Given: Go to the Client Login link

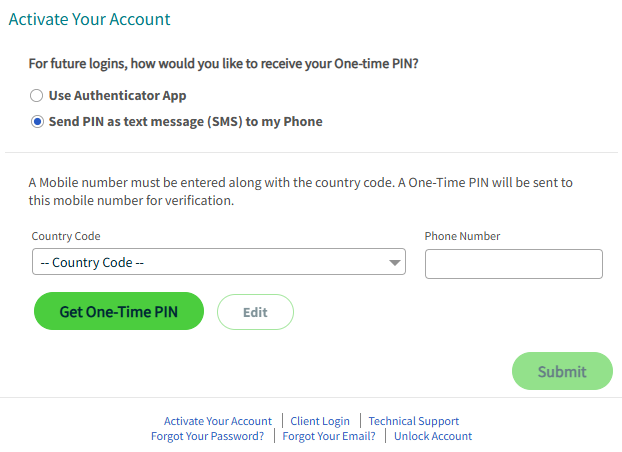Looking at the screenshot, I should coord(320,421).
